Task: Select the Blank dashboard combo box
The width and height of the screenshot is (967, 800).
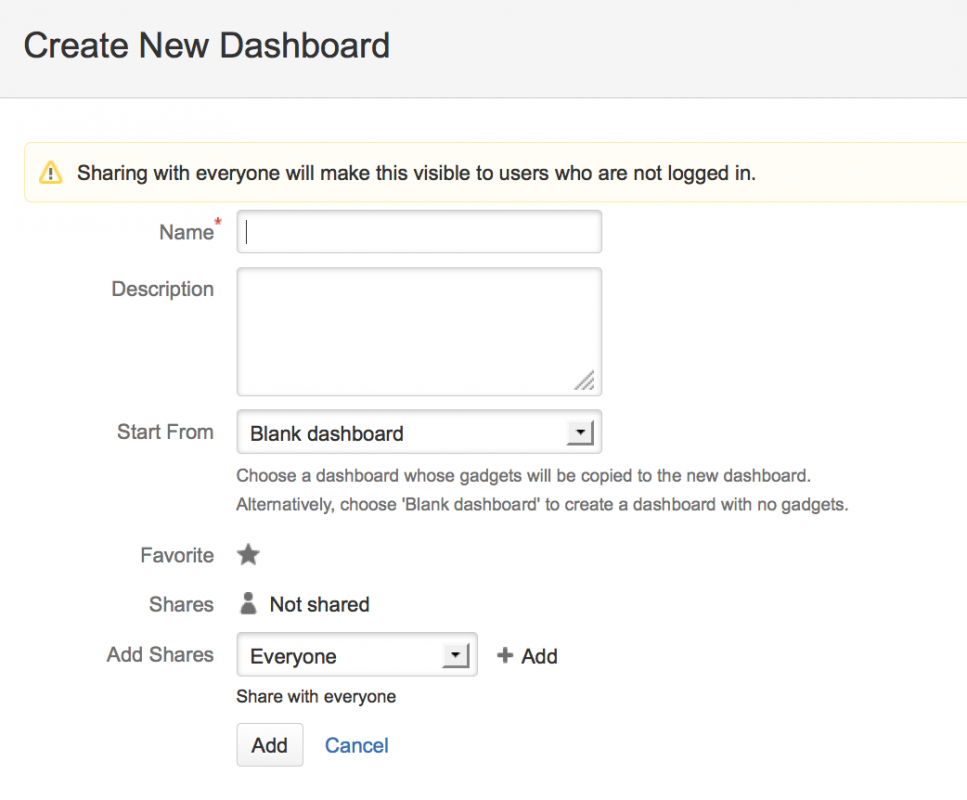Action: [400, 433]
